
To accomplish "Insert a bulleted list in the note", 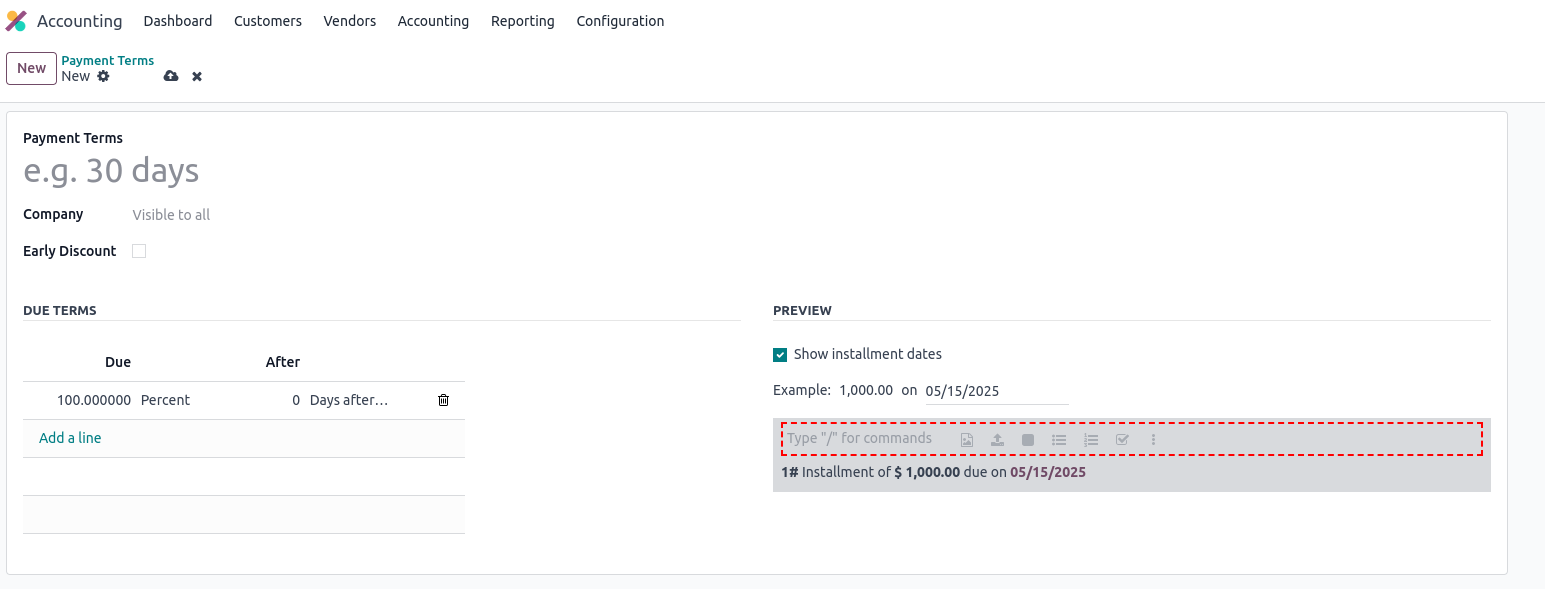I will [1059, 440].
